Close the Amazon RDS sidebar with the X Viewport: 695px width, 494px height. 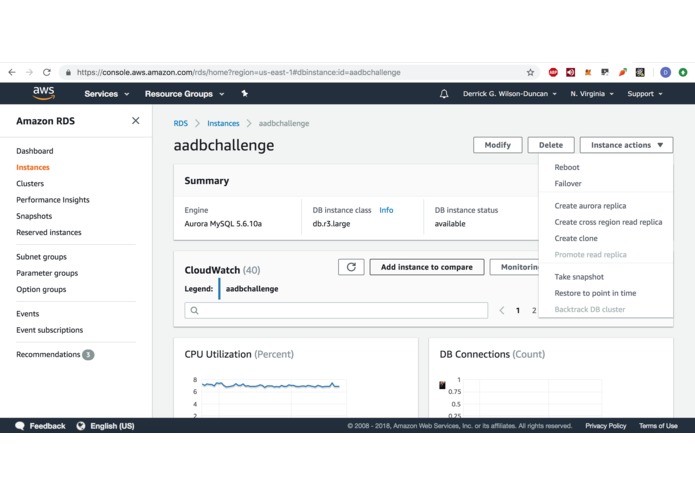(136, 121)
